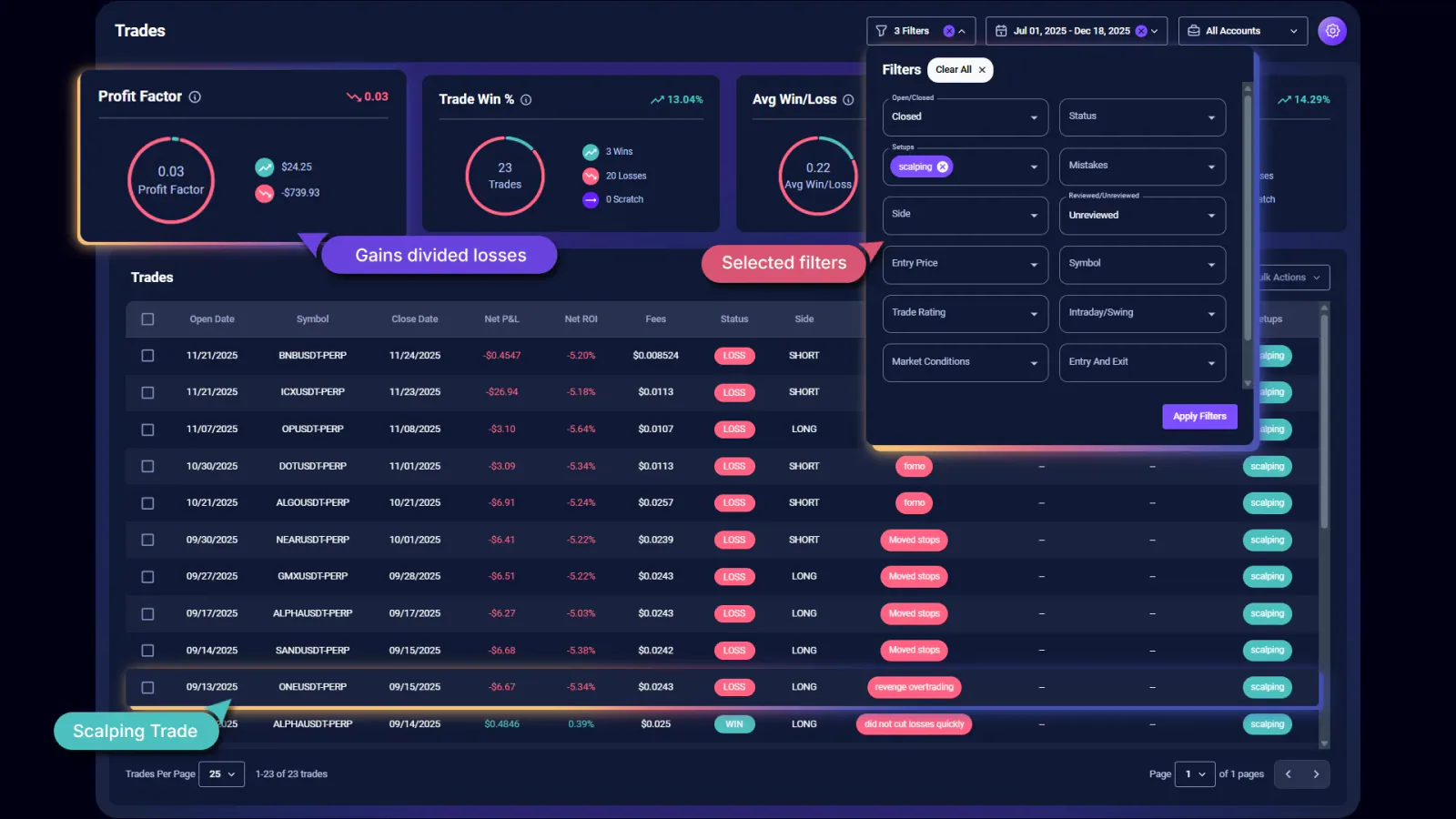1456x819 pixels.
Task: Click Clear All filters button
Action: point(960,70)
